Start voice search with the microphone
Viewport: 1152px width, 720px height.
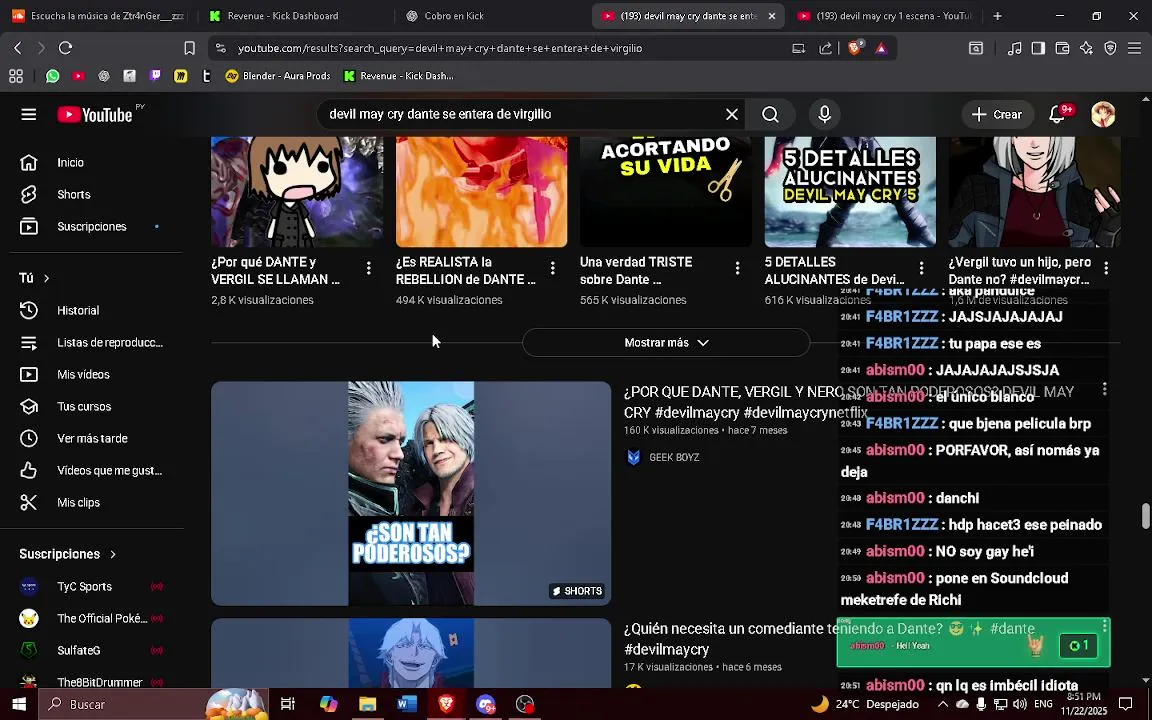(824, 115)
